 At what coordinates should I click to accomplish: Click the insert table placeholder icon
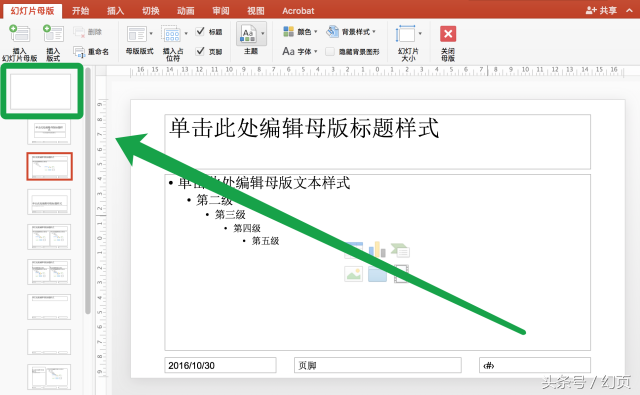353,250
